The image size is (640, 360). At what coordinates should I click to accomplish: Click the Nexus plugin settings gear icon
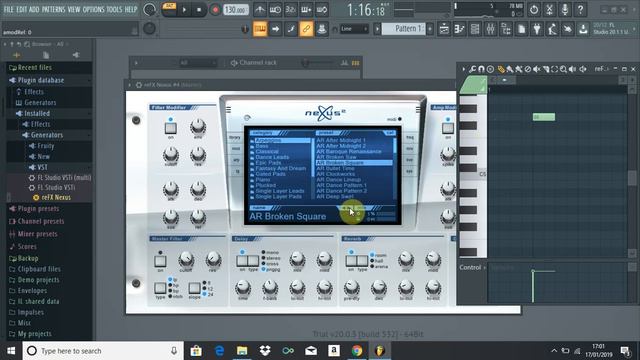click(139, 85)
